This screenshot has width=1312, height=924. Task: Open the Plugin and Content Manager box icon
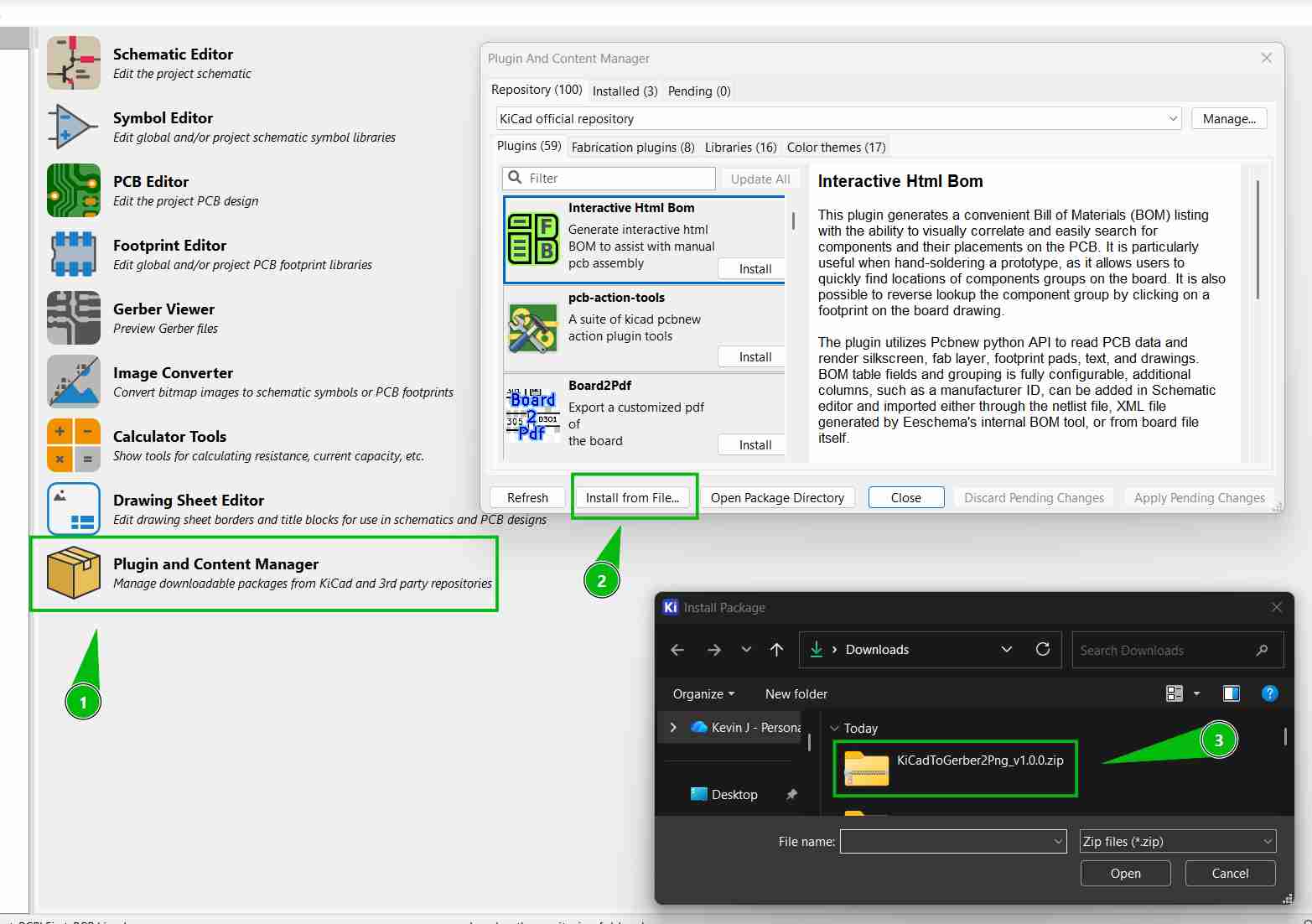pos(74,573)
